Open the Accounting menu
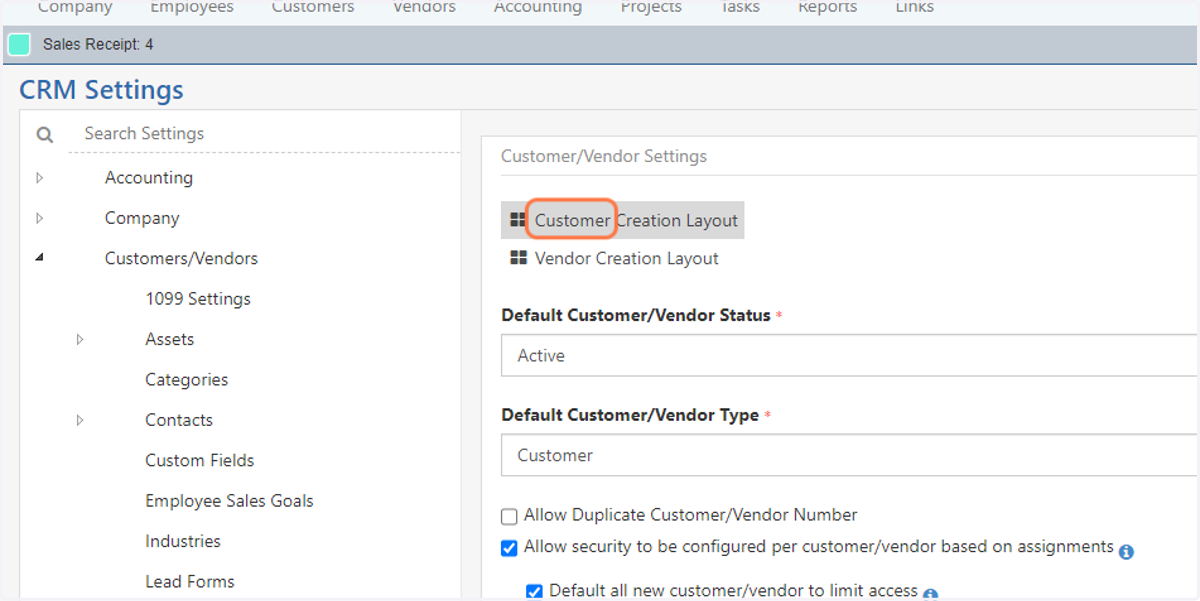The width and height of the screenshot is (1200, 601). pos(538,7)
